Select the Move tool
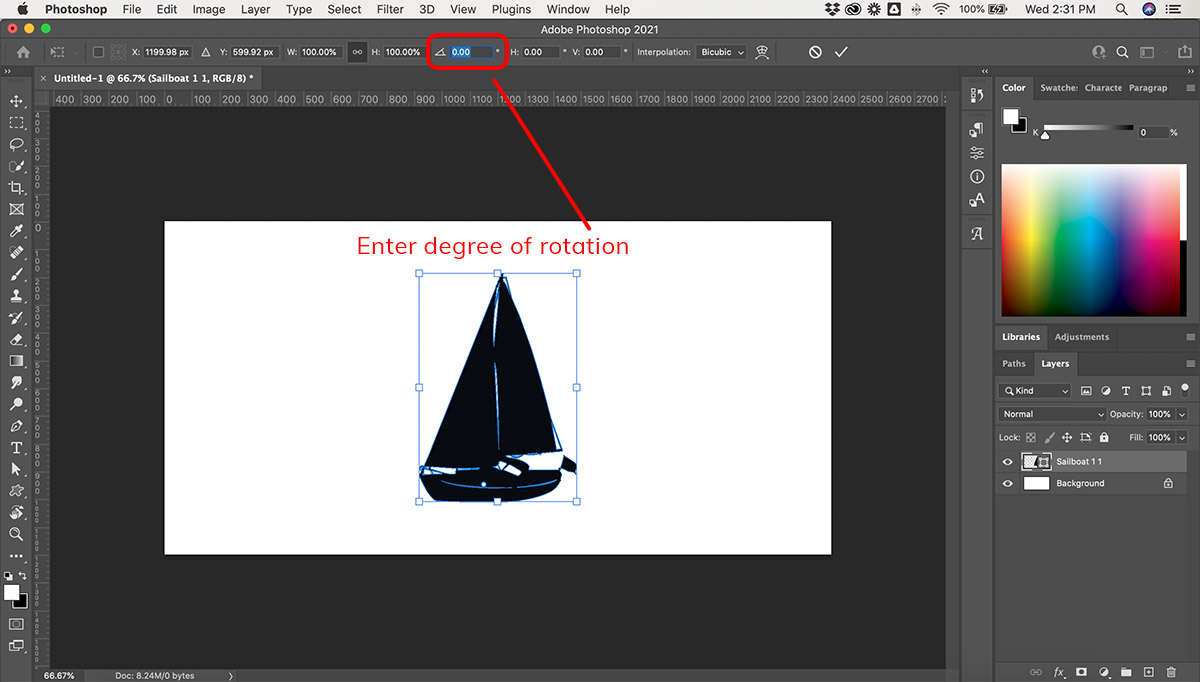Viewport: 1200px width, 682px height. tap(16, 101)
